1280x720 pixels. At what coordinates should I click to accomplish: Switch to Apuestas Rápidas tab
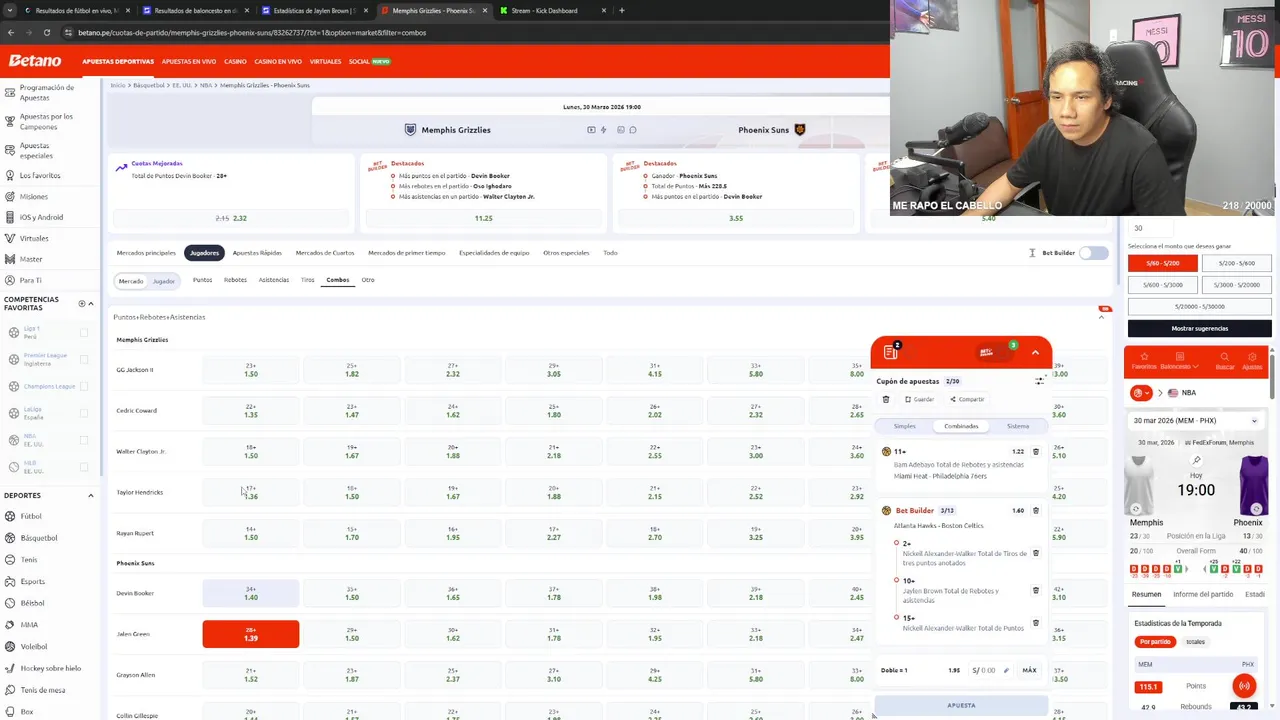(x=257, y=253)
